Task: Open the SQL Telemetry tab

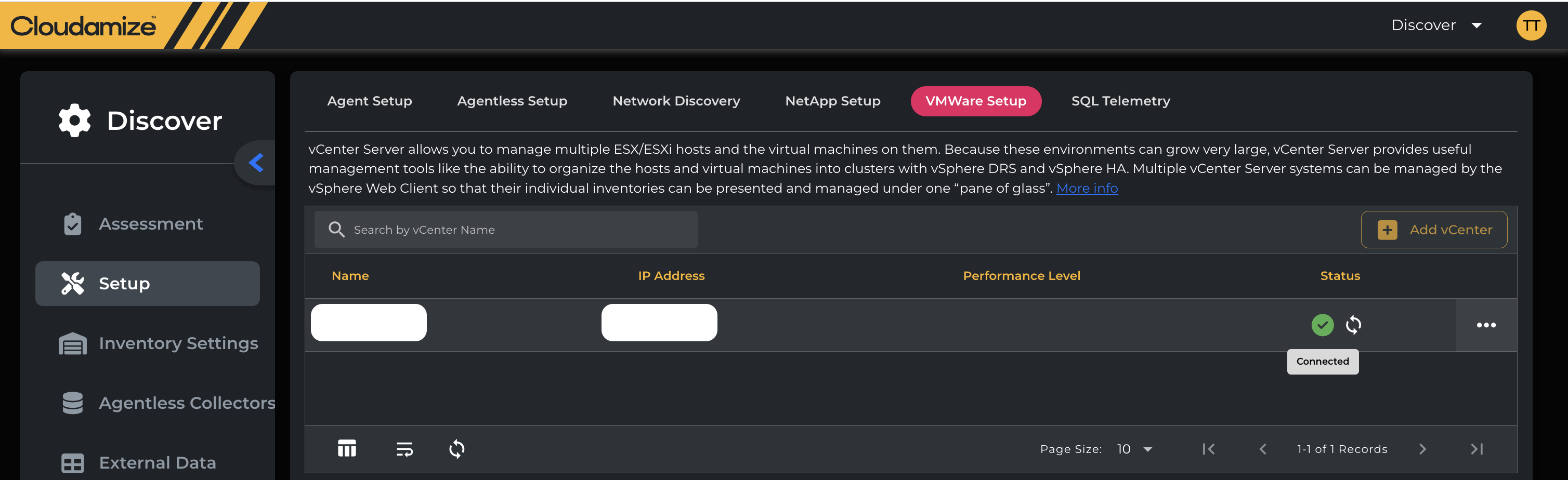Action: [1120, 101]
